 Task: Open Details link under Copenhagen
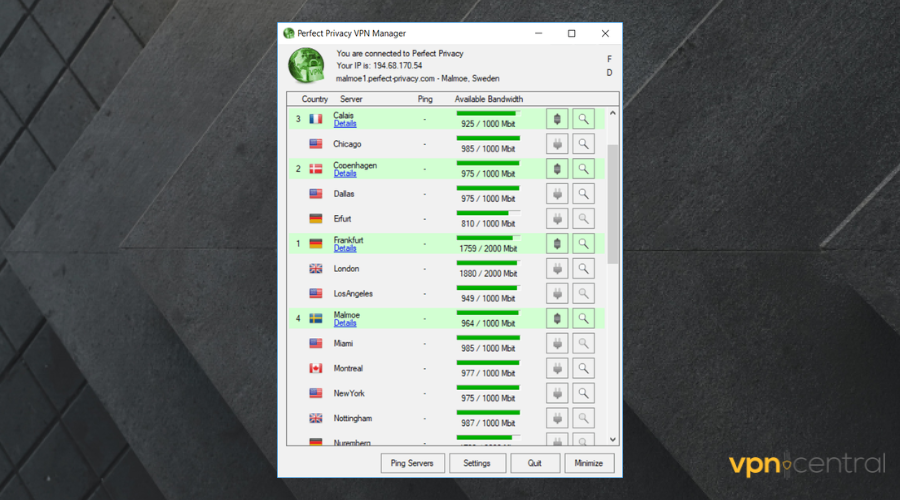[x=345, y=174]
